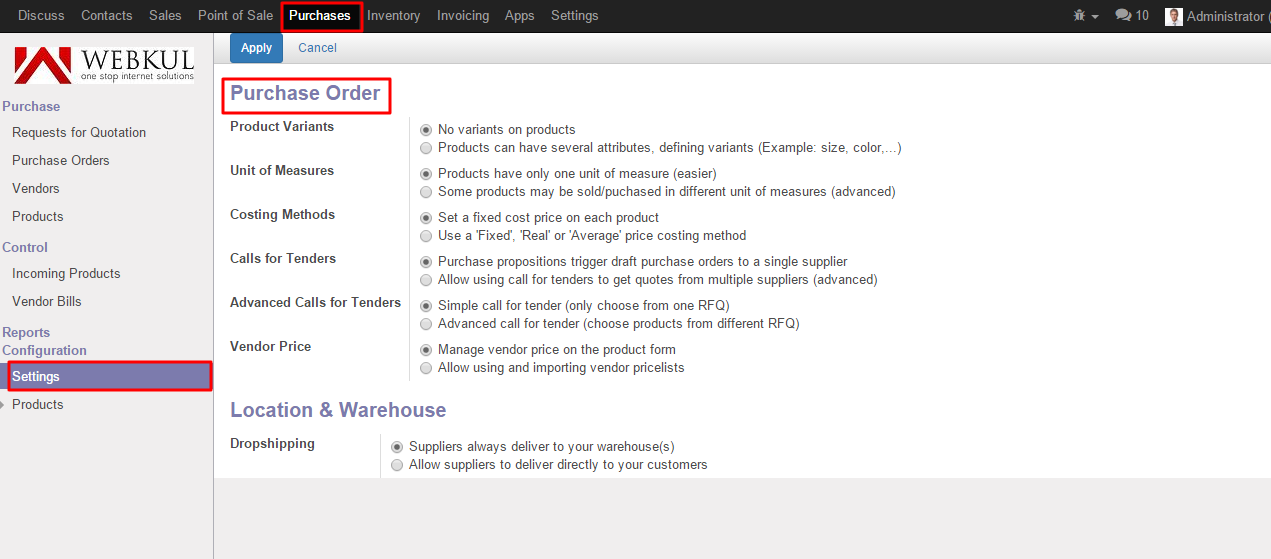Image resolution: width=1271 pixels, height=559 pixels.
Task: Select 'Products can have several attributes' option
Action: tap(427, 148)
